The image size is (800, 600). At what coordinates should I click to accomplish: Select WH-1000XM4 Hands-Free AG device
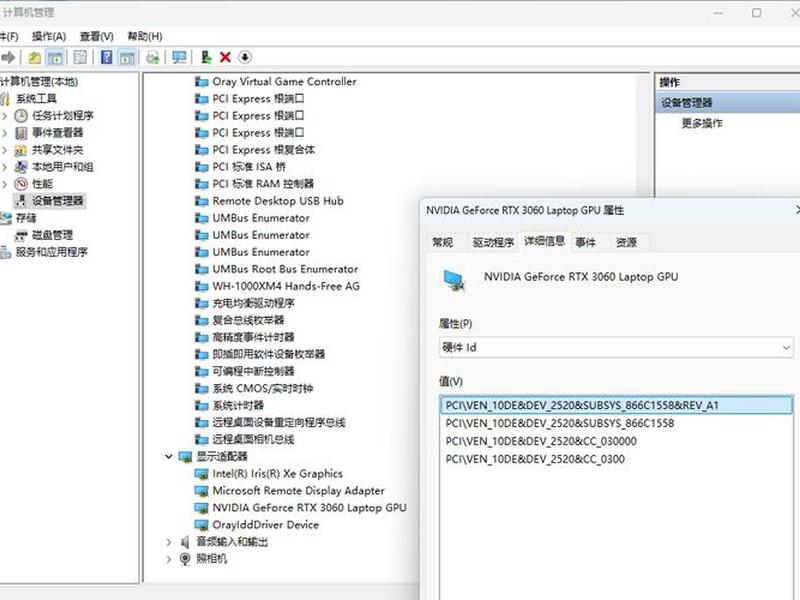(286, 286)
